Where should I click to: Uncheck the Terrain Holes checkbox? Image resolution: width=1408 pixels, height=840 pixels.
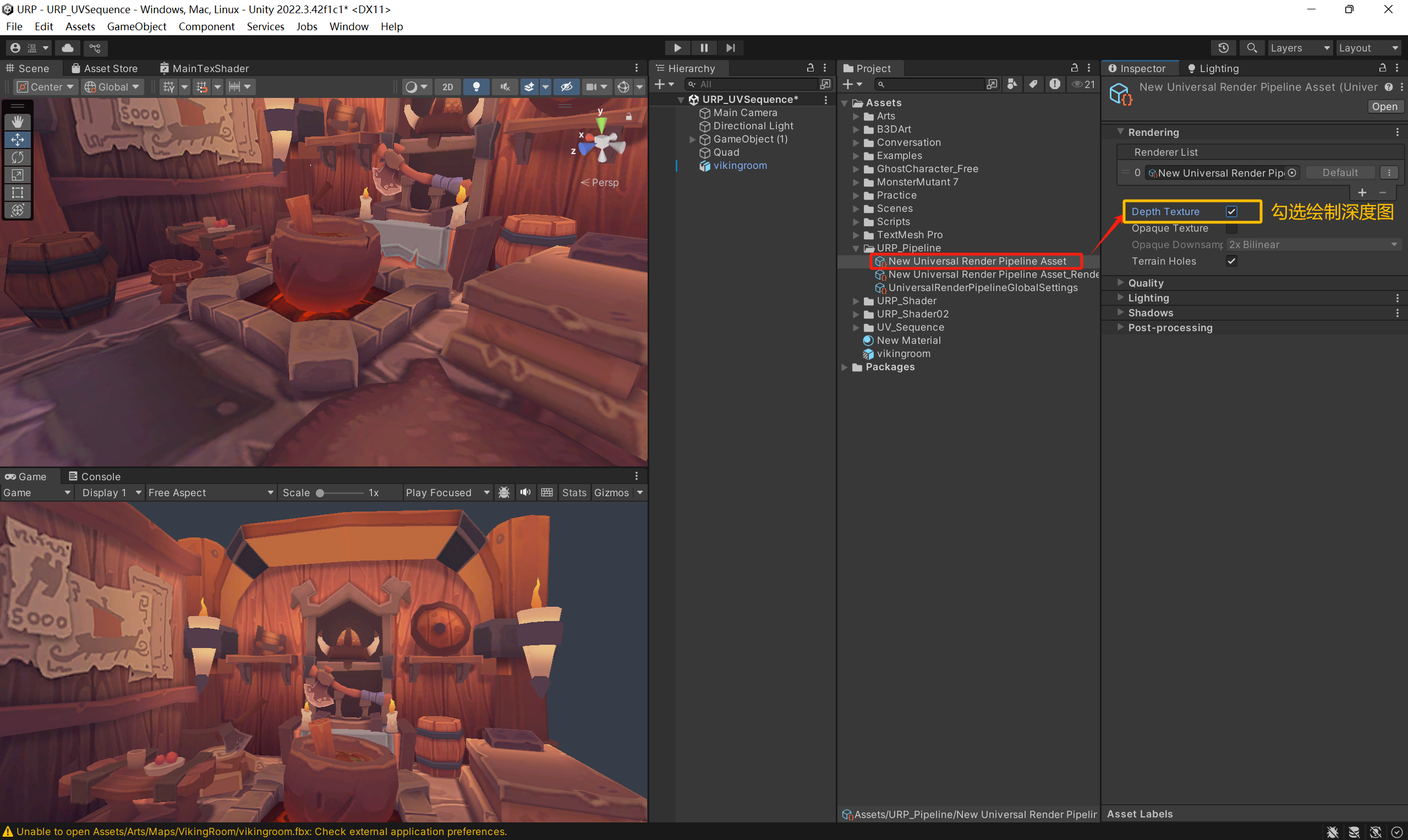pos(1231,261)
